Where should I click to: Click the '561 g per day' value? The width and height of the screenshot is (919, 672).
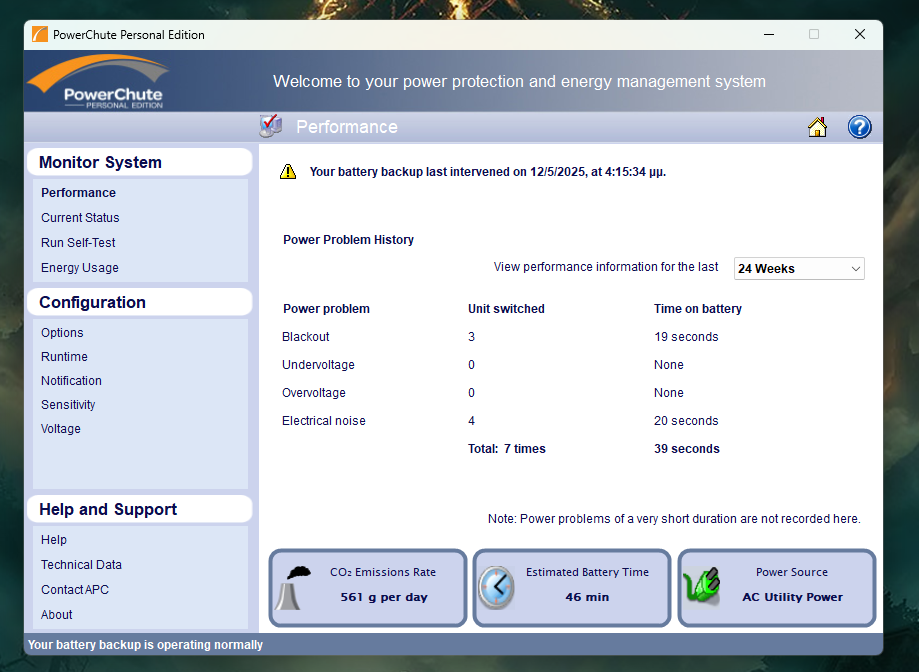click(384, 597)
